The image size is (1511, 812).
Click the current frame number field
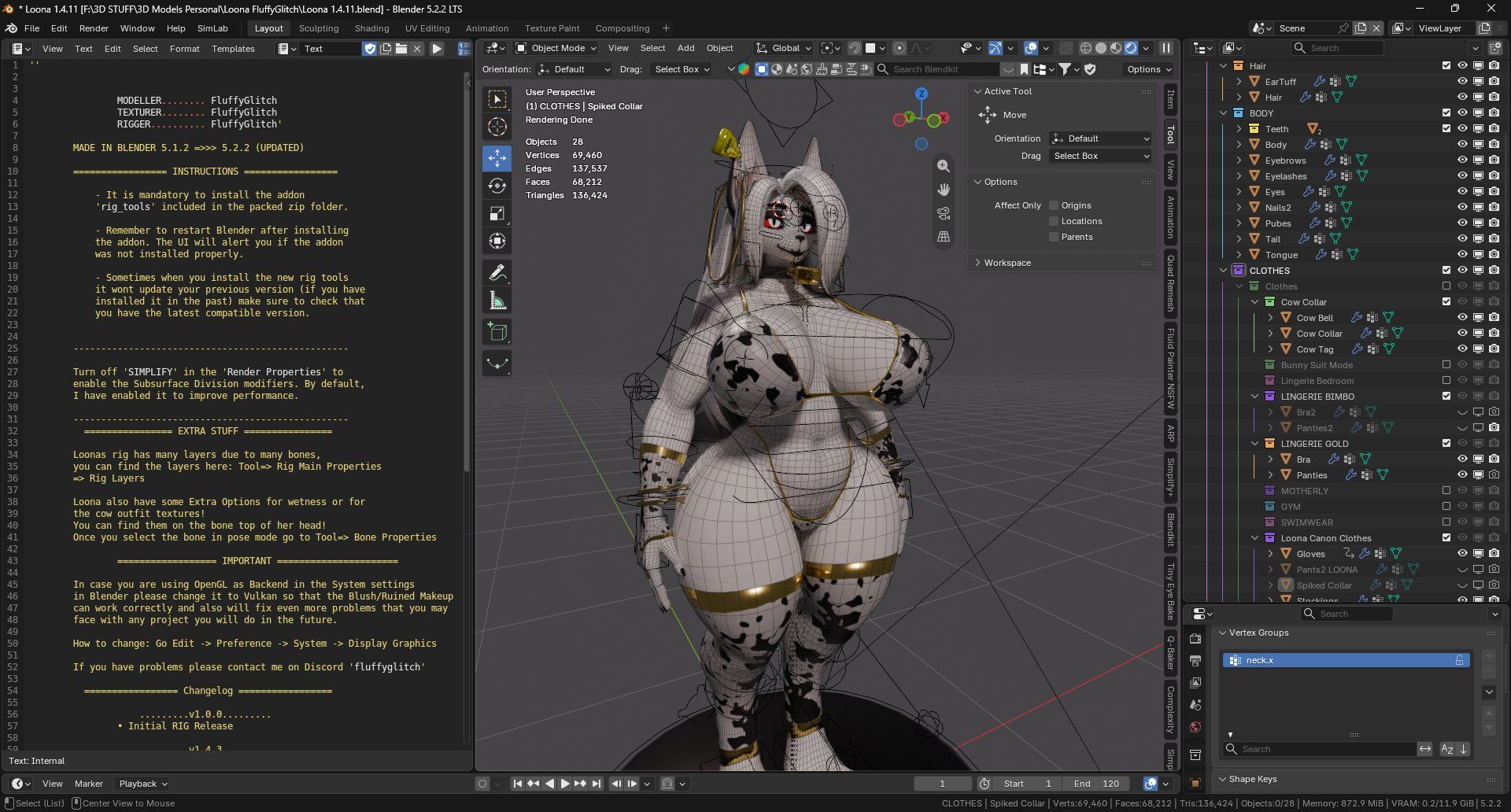click(x=942, y=784)
